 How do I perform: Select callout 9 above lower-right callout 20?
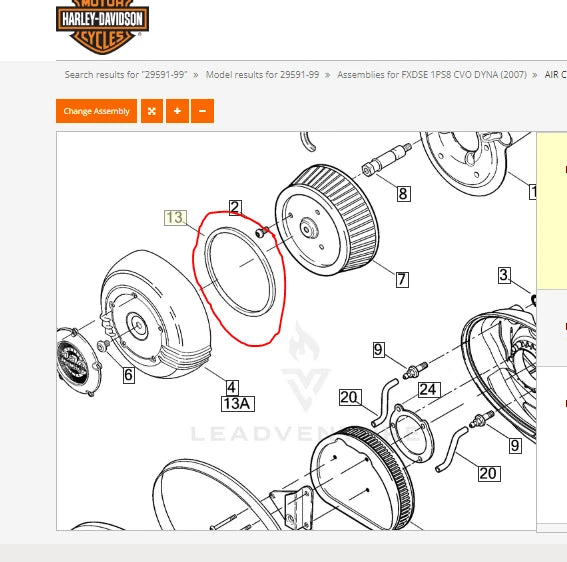click(x=515, y=446)
